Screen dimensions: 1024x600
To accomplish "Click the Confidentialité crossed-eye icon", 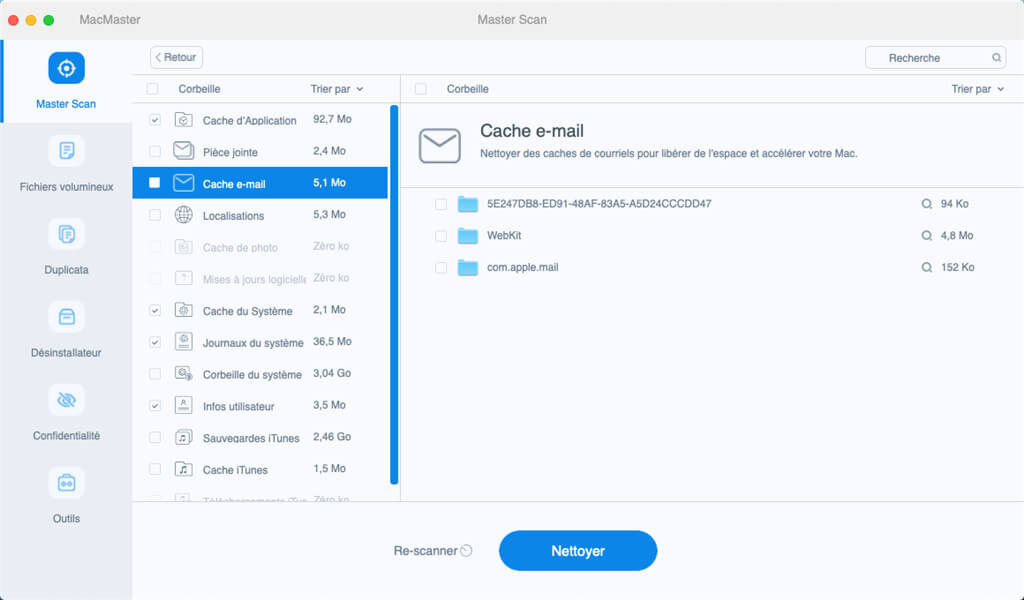I will point(66,400).
